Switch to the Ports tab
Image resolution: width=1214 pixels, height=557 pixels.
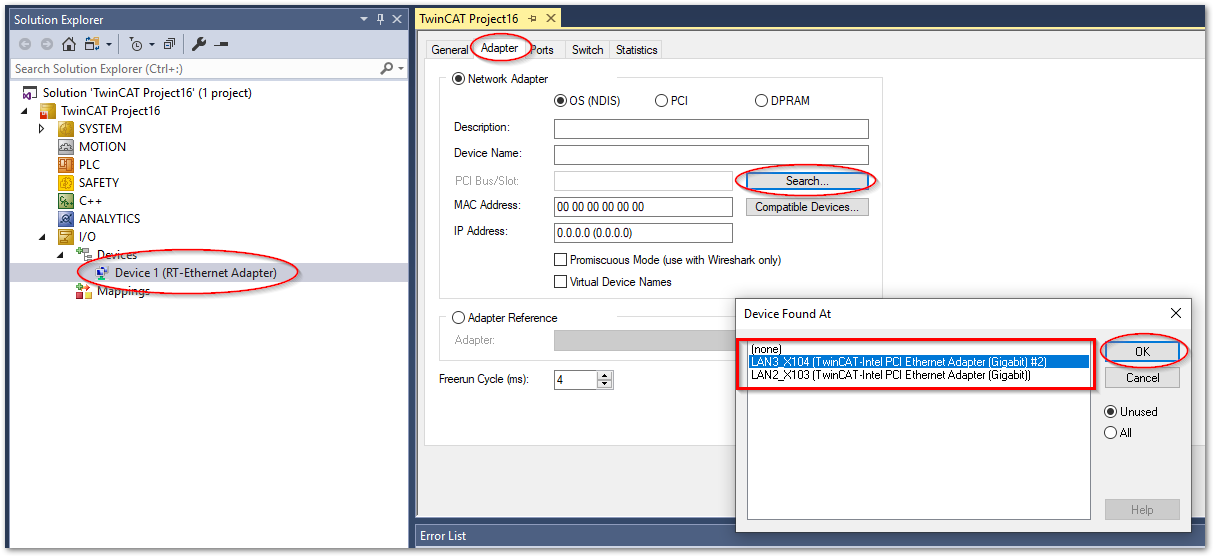point(543,50)
